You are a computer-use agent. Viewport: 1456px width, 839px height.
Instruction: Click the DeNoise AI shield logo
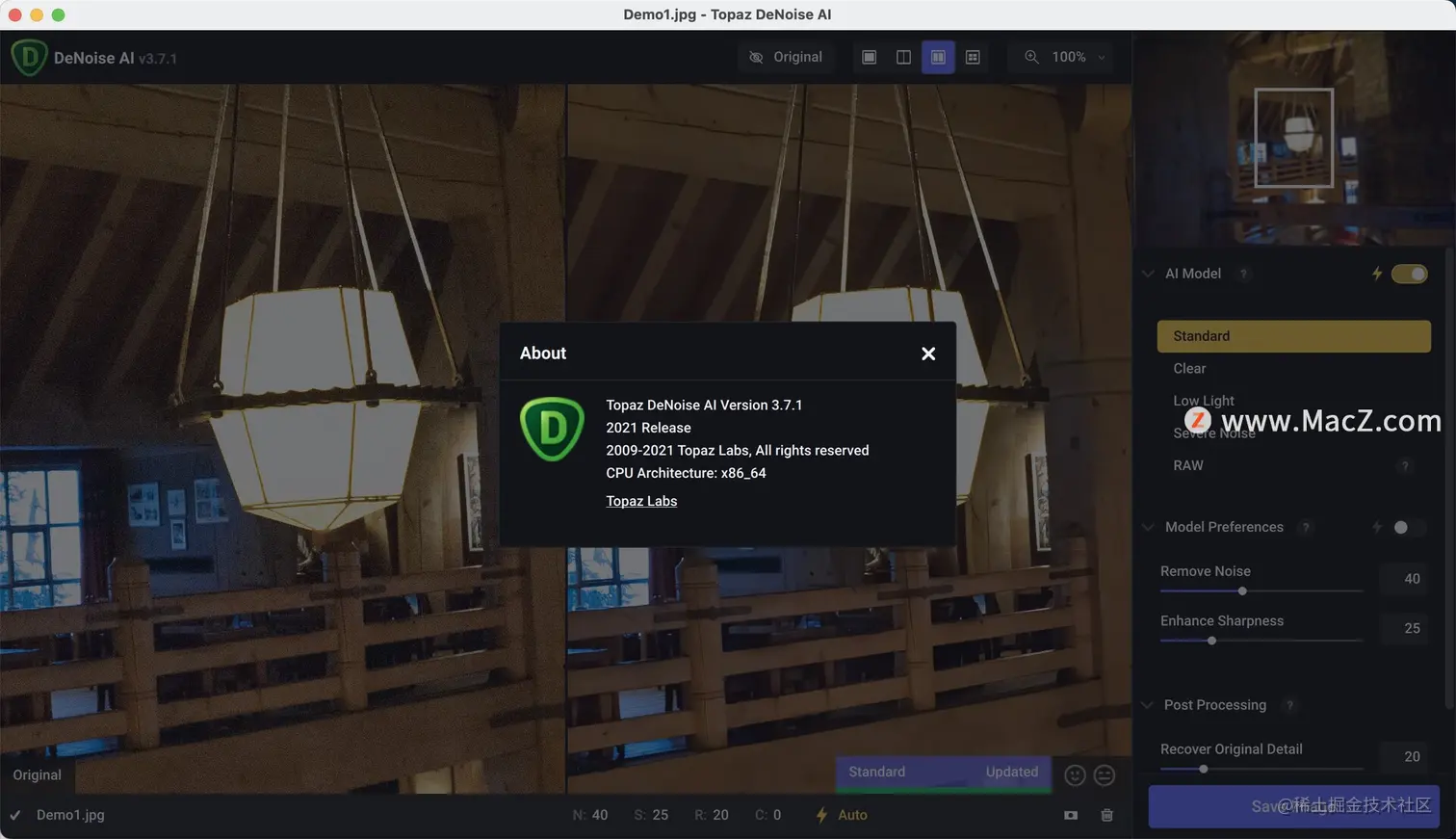pos(29,58)
